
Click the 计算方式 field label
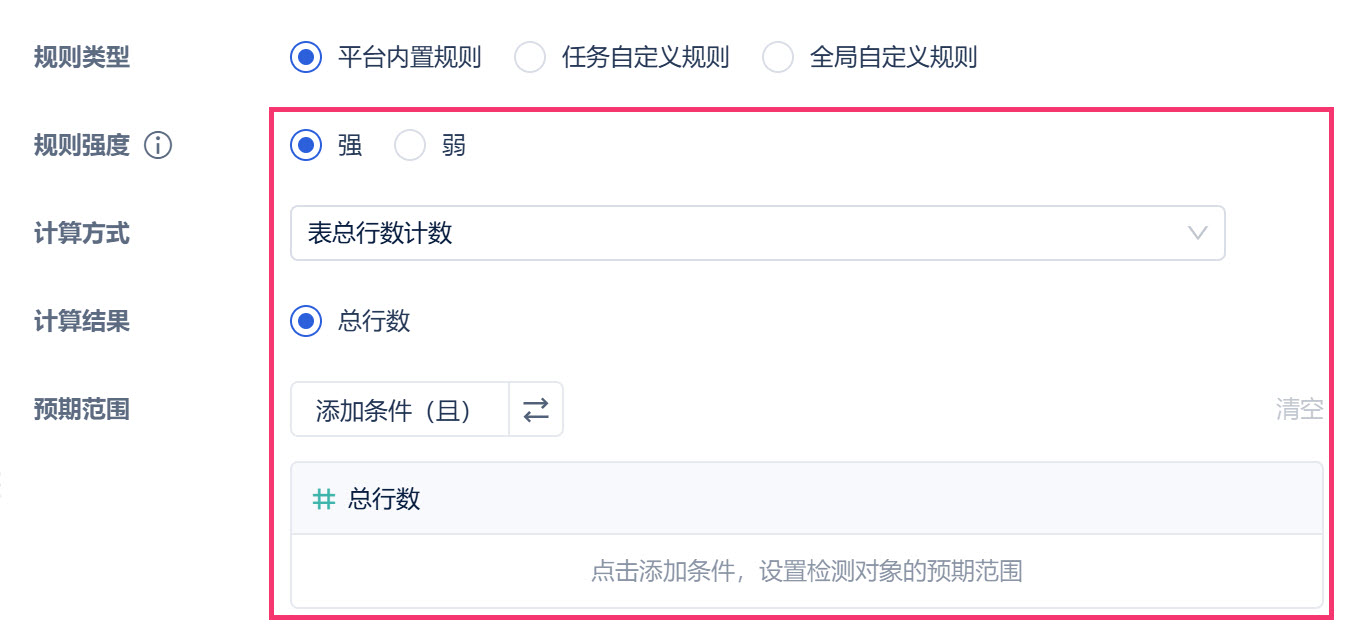coord(82,234)
